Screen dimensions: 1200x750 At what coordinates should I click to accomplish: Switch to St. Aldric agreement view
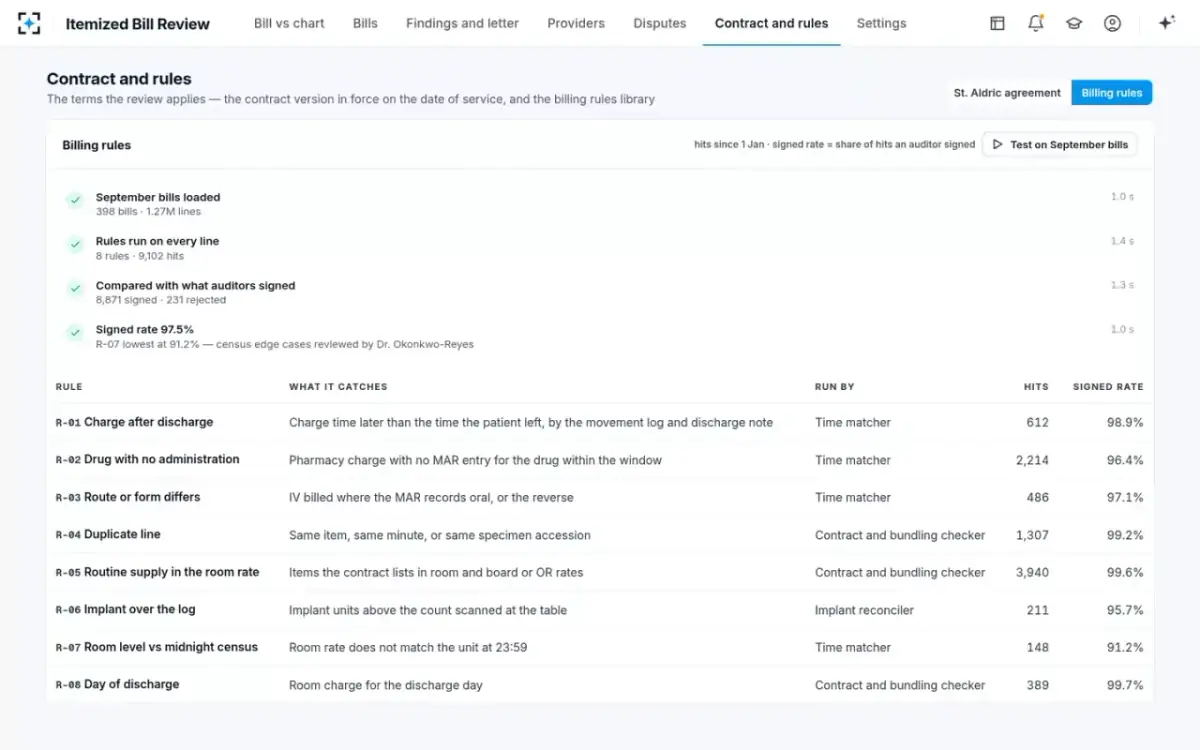click(x=1007, y=93)
